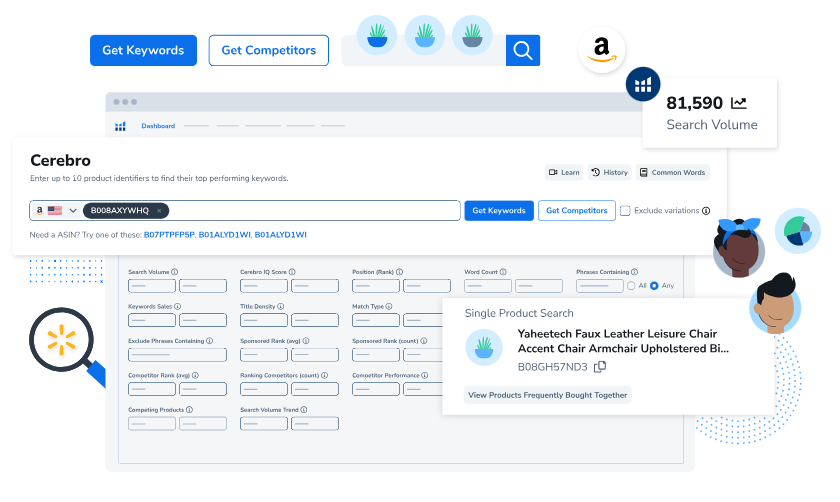The image size is (840, 502).
Task: Click the small Get Competitors button in Cerebro
Action: pos(576,211)
